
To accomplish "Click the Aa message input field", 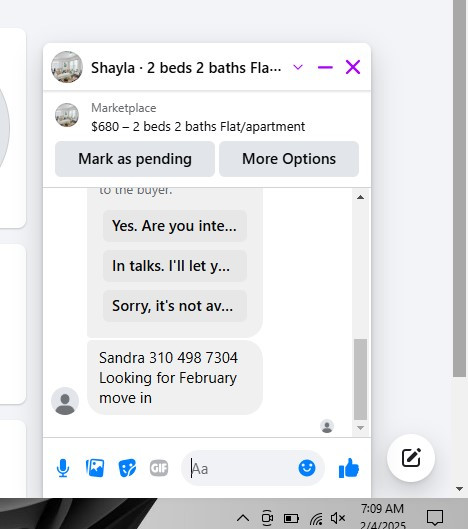I will pyautogui.click(x=243, y=468).
